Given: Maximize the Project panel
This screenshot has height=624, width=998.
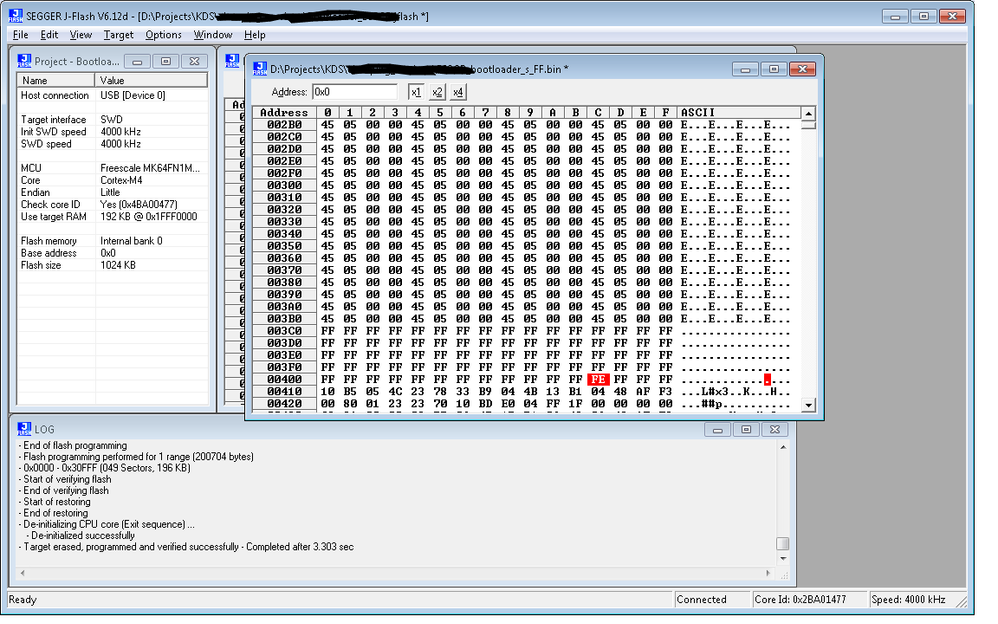Looking at the screenshot, I should tap(165, 61).
